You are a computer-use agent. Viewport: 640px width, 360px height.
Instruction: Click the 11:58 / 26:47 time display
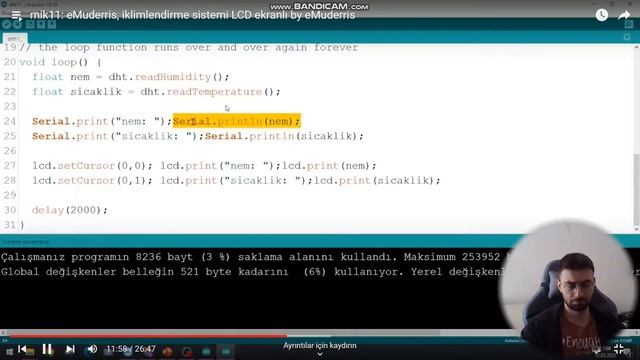point(131,349)
